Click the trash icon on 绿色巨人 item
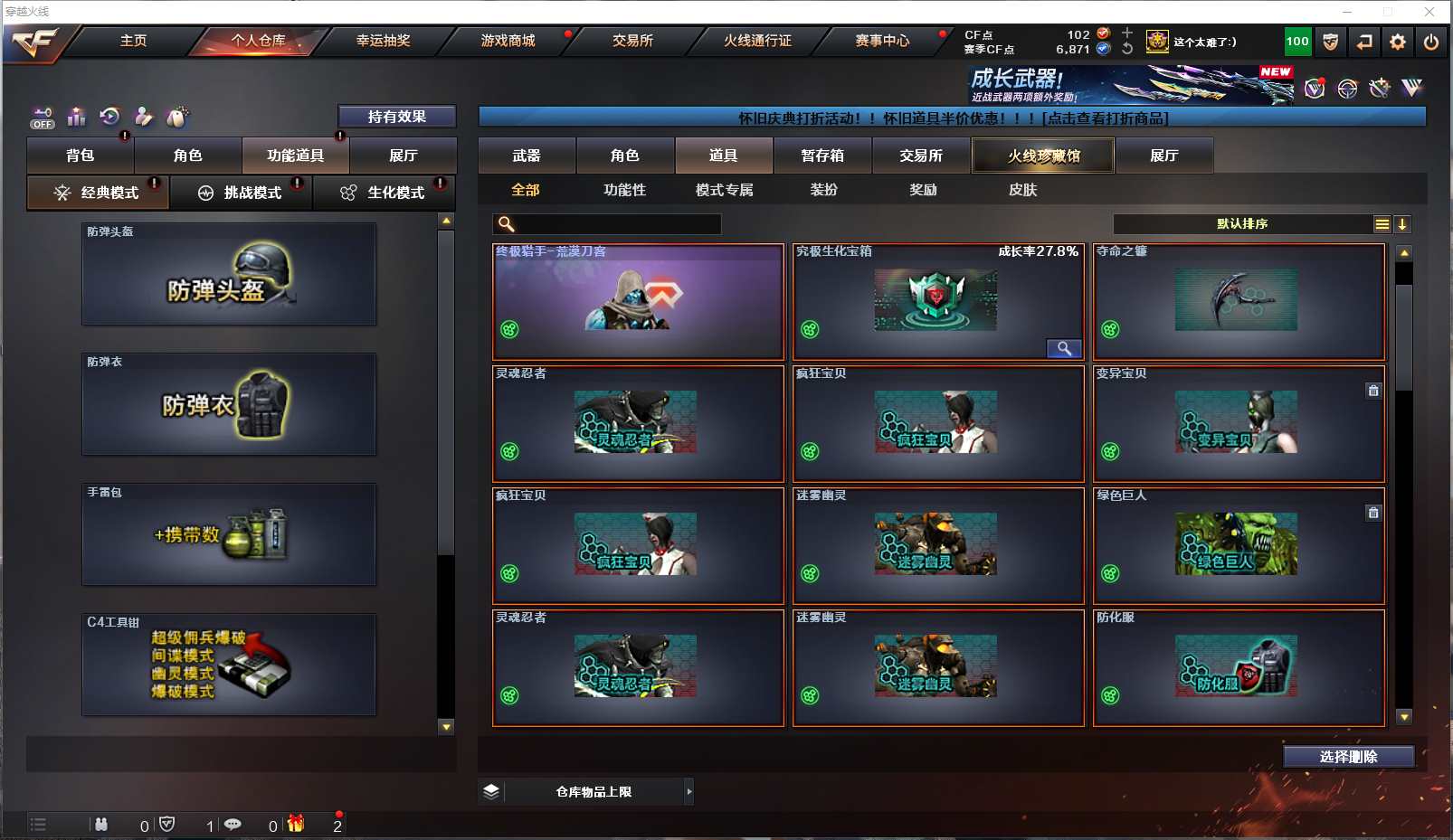The width and height of the screenshot is (1453, 840). tap(1373, 513)
